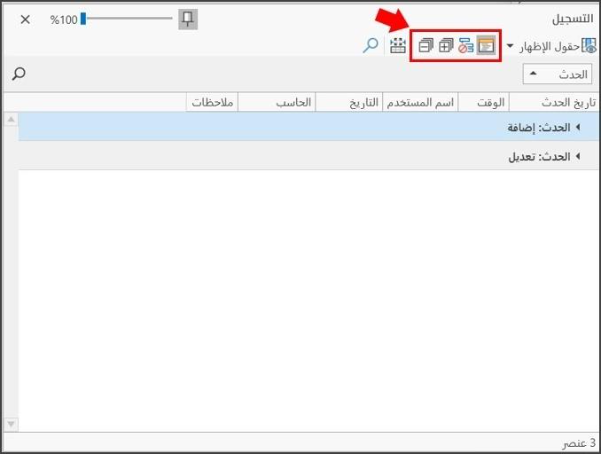This screenshot has height=454, width=601.
Task: Click the scrollbar down arrow
Action: 11,424
